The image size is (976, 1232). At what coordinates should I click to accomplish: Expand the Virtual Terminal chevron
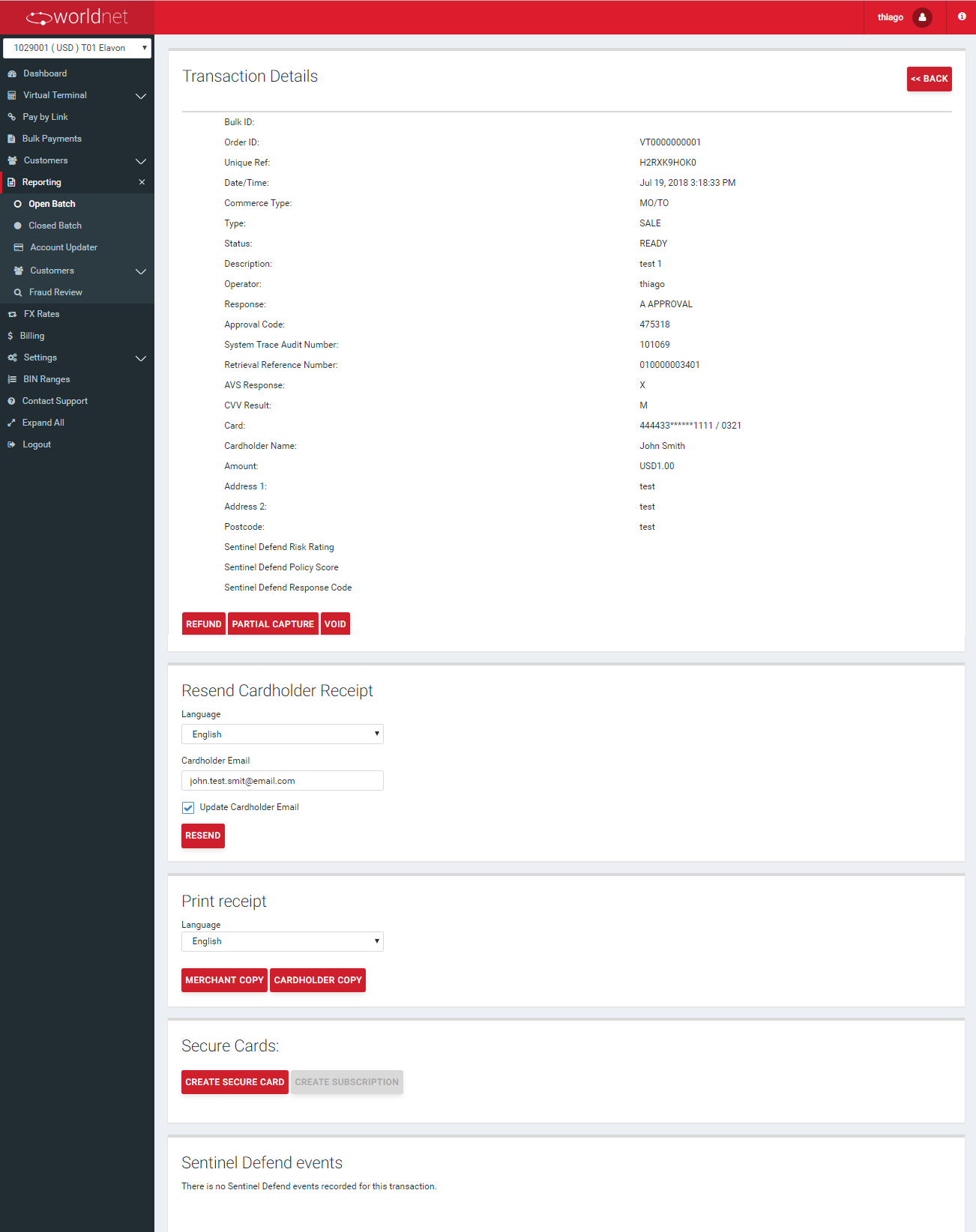[140, 96]
